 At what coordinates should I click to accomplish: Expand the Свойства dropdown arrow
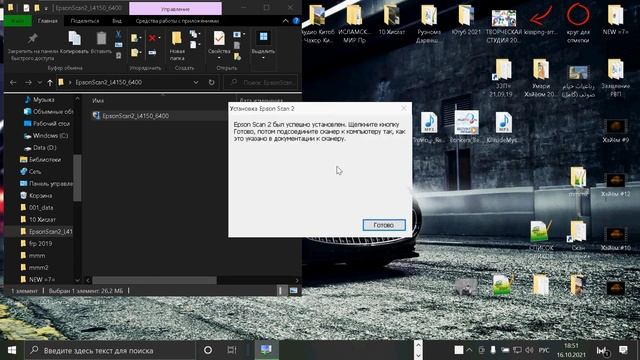pyautogui.click(x=219, y=58)
